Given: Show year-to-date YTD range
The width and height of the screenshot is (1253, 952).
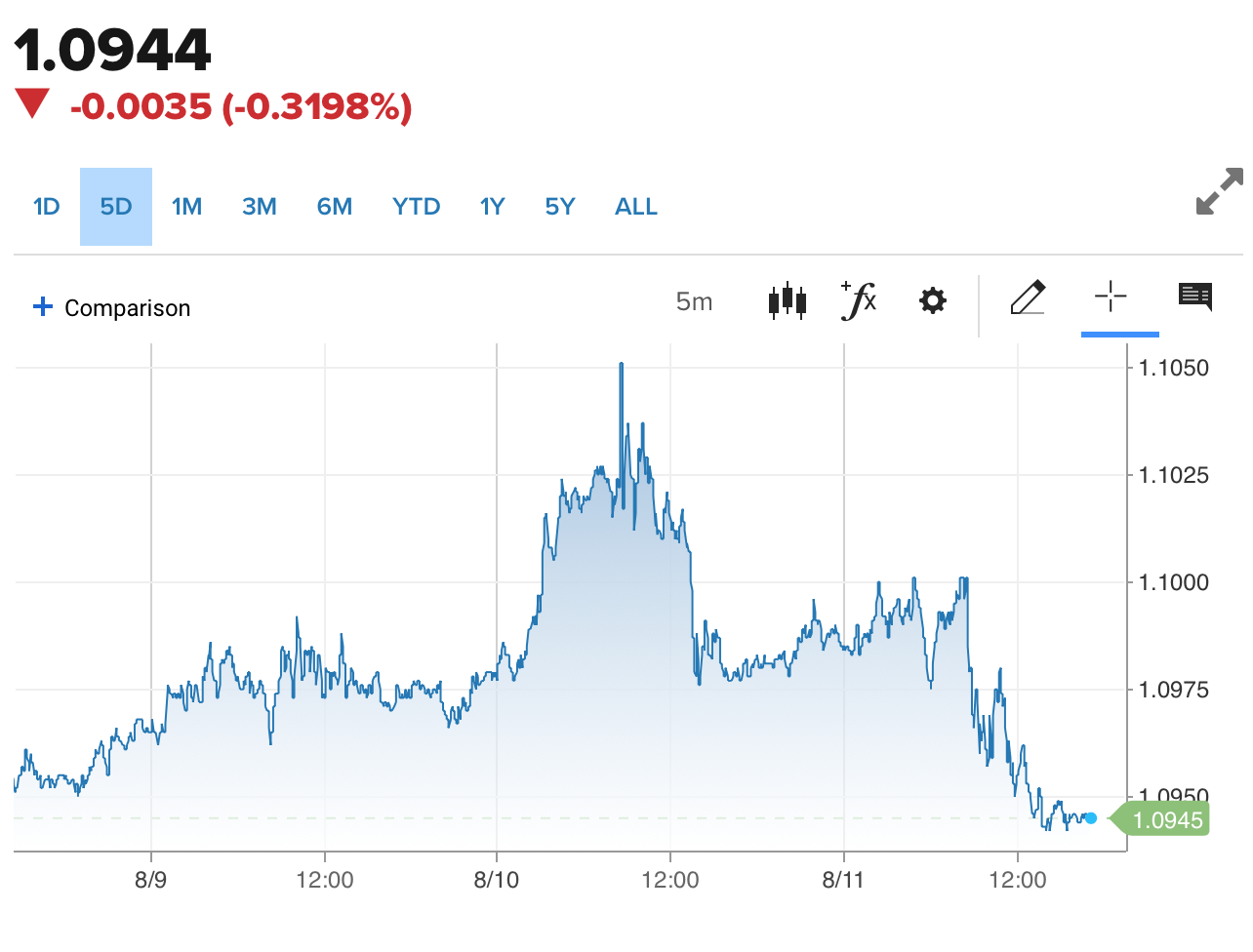Looking at the screenshot, I should click(x=416, y=207).
